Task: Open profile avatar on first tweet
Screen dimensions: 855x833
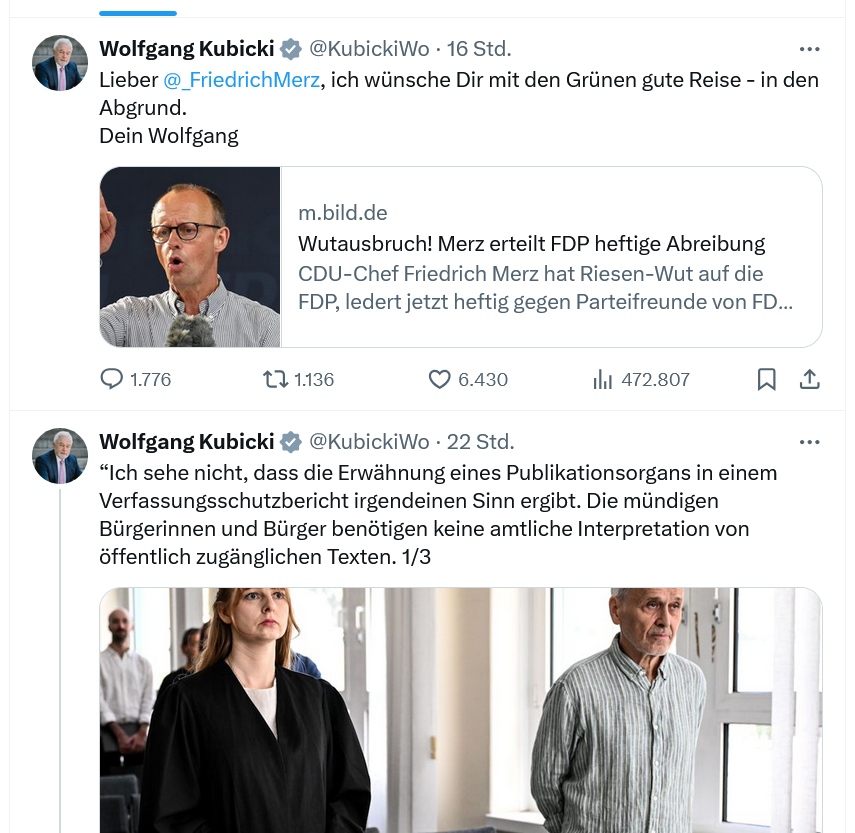Action: (60, 63)
